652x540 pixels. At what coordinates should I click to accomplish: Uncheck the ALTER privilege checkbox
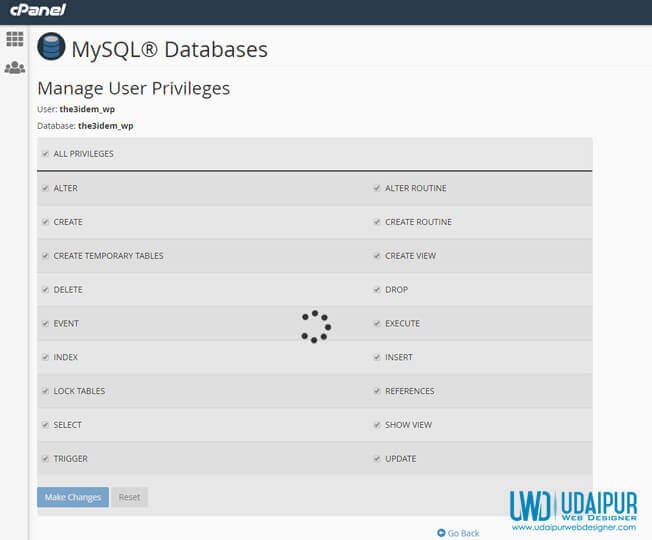pyautogui.click(x=45, y=188)
